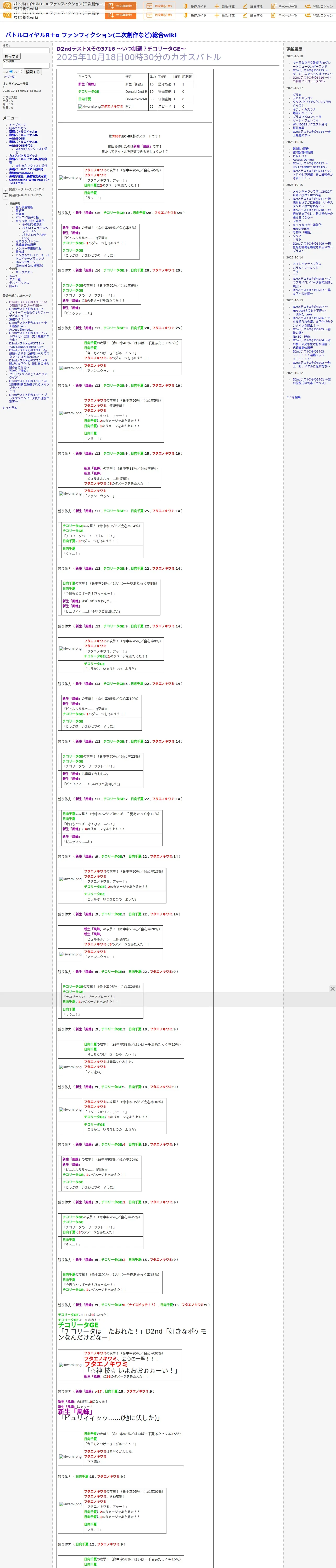The width and height of the screenshot is (336, 1568).
Task: Close the banner with the X button
Action: tap(332, 989)
